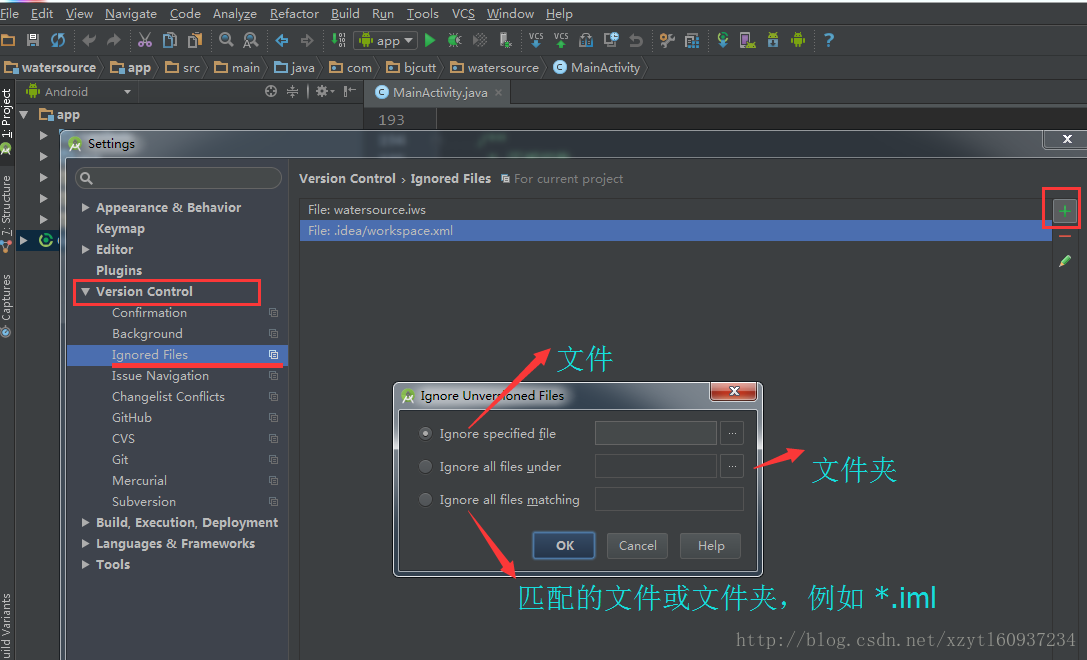This screenshot has width=1087, height=660.
Task: Click the Attach debugger to process icon
Action: click(505, 40)
